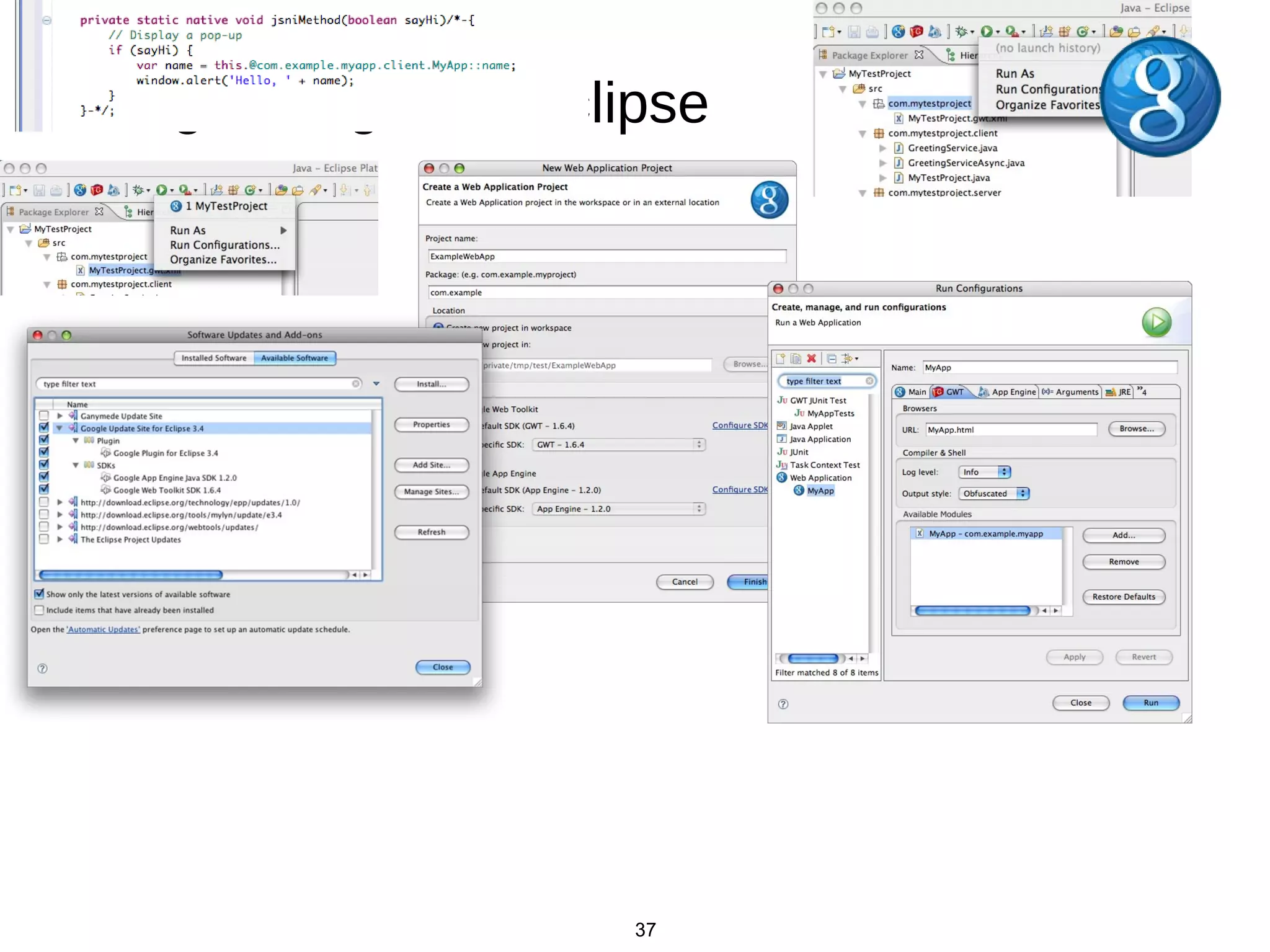Click the Project name field containing ExampleWebApp

(x=606, y=256)
